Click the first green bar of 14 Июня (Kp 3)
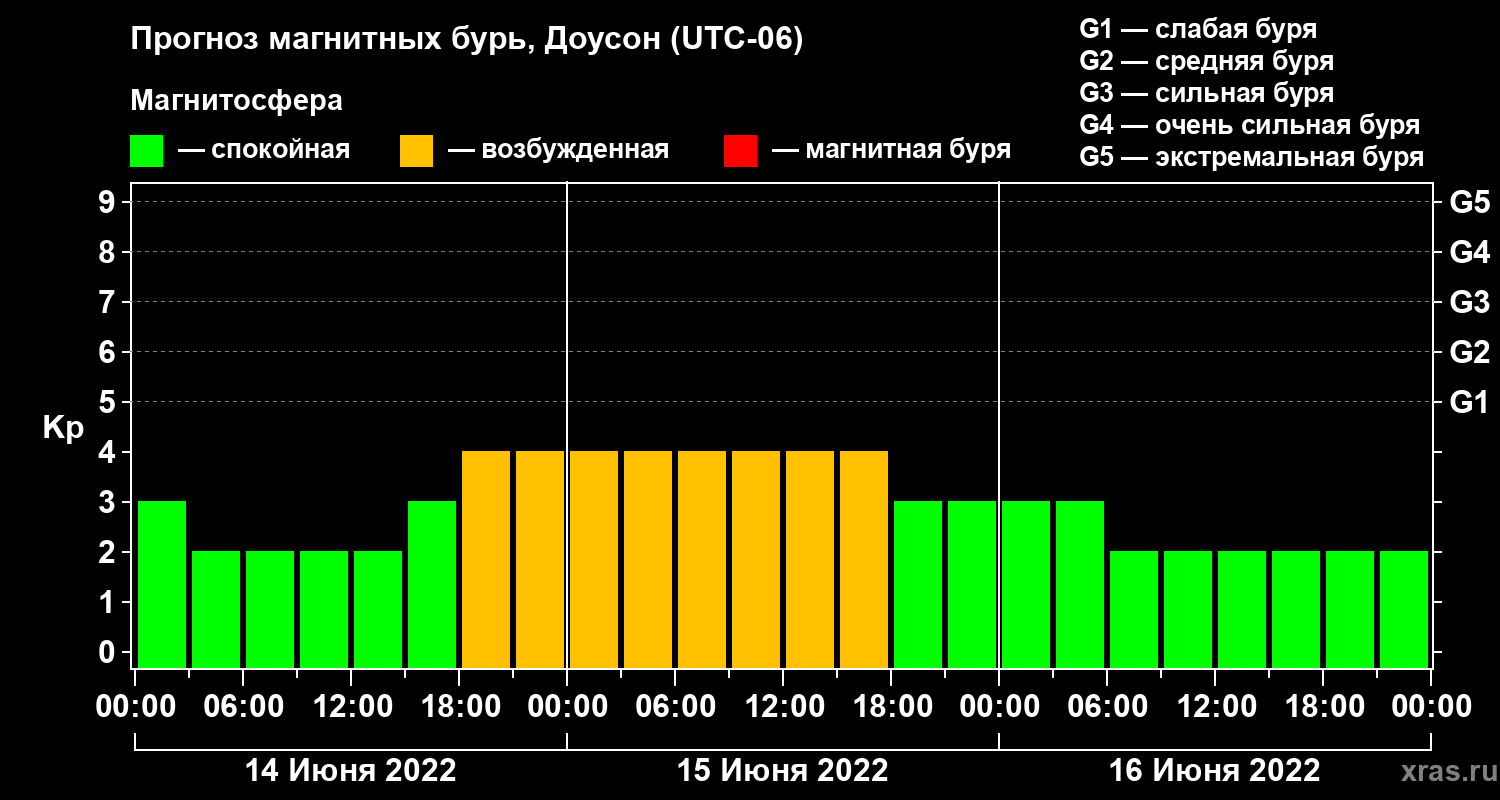The image size is (1500, 800). pyautogui.click(x=162, y=585)
